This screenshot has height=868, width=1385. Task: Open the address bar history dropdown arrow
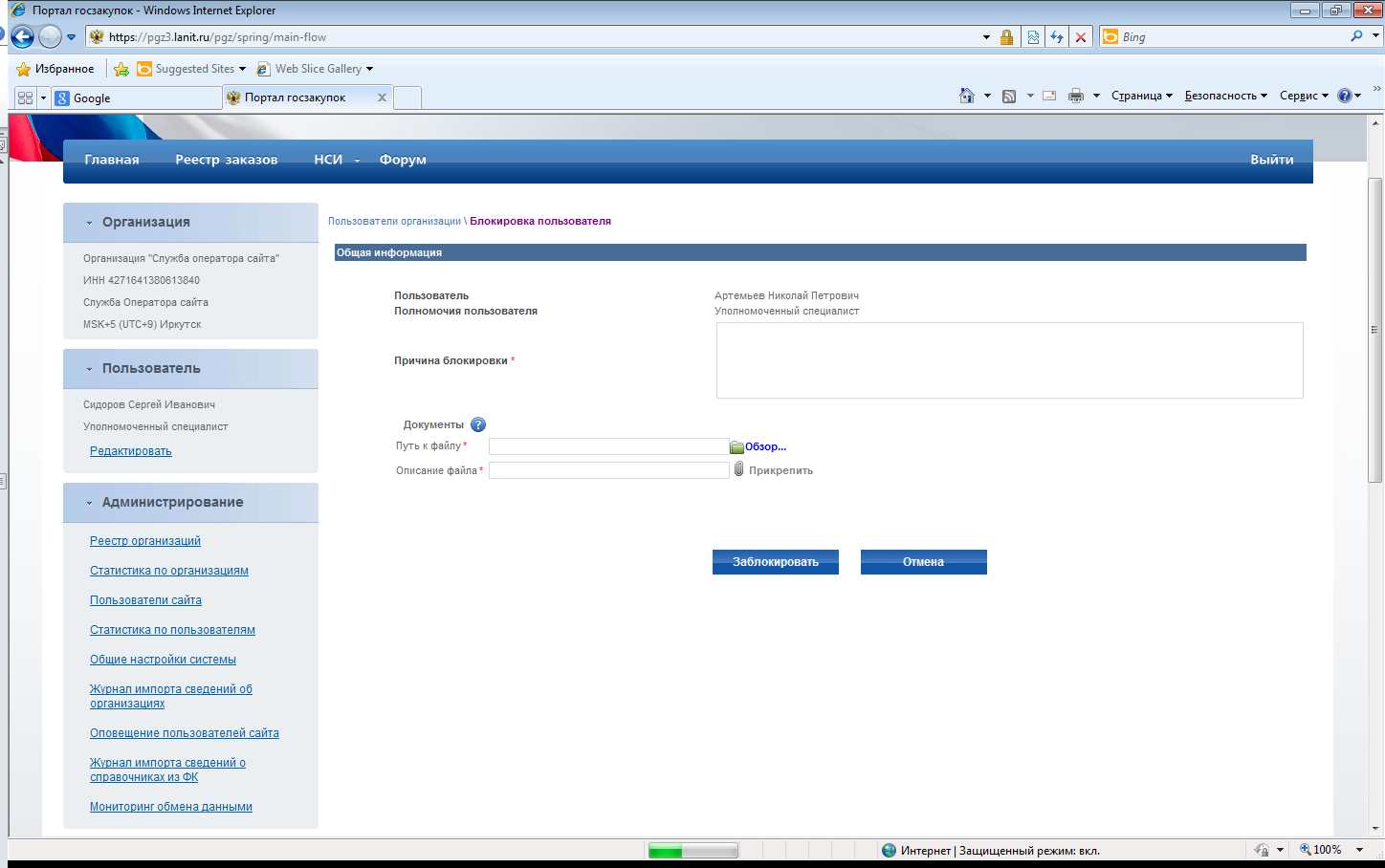[986, 37]
